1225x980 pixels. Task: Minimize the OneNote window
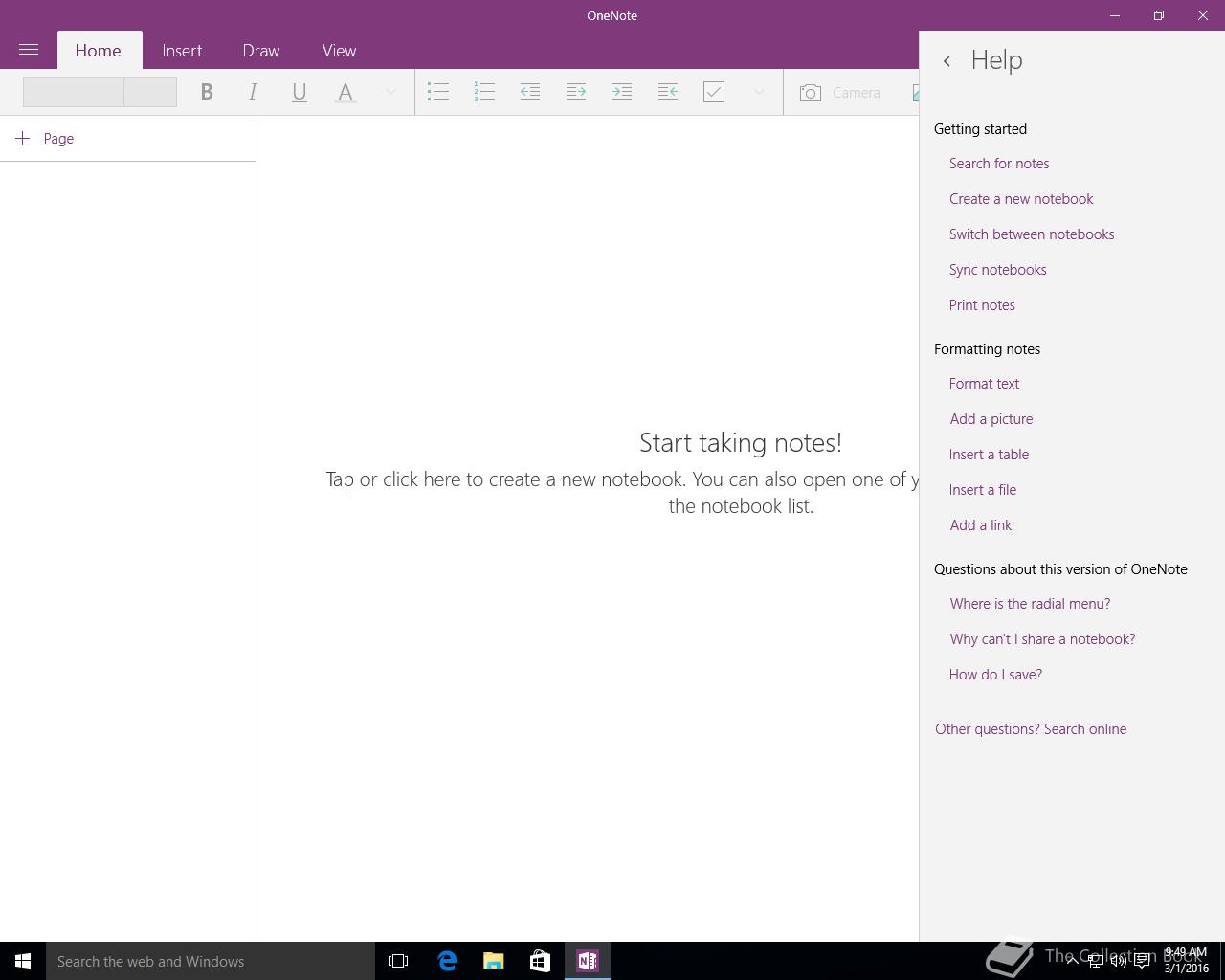[x=1115, y=15]
